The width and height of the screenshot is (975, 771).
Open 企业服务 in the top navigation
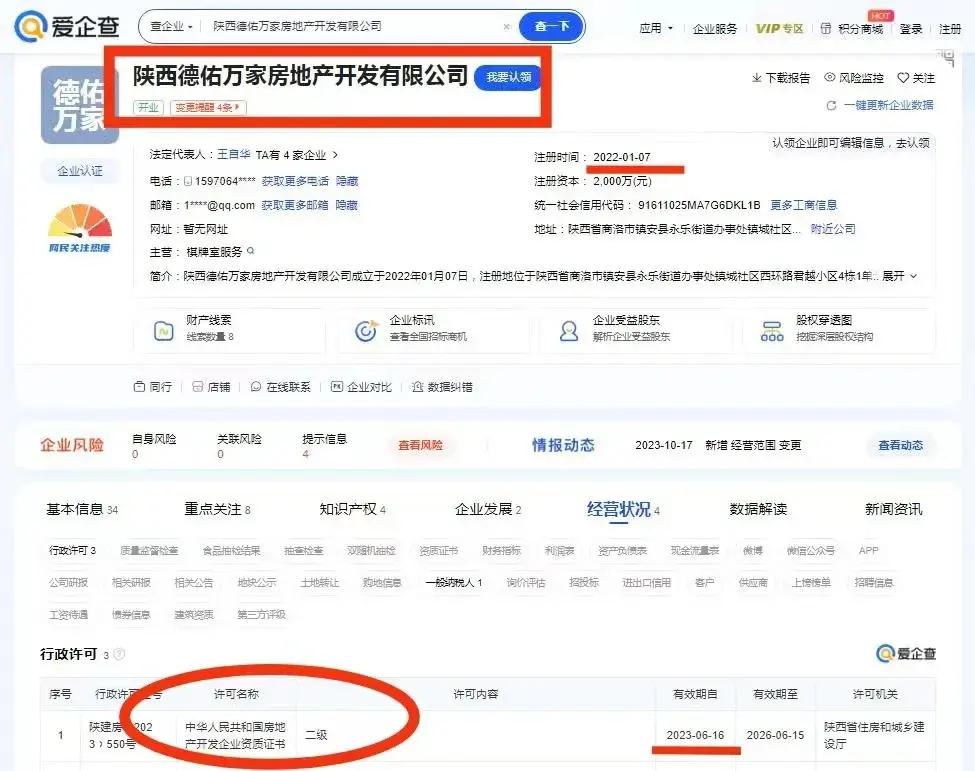click(x=715, y=29)
